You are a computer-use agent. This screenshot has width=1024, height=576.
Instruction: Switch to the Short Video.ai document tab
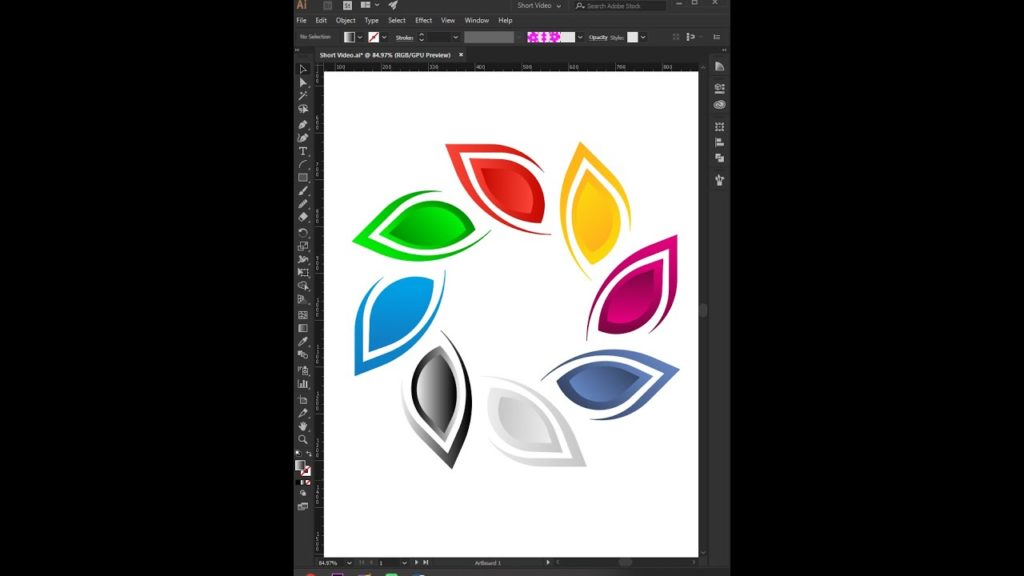(385, 54)
